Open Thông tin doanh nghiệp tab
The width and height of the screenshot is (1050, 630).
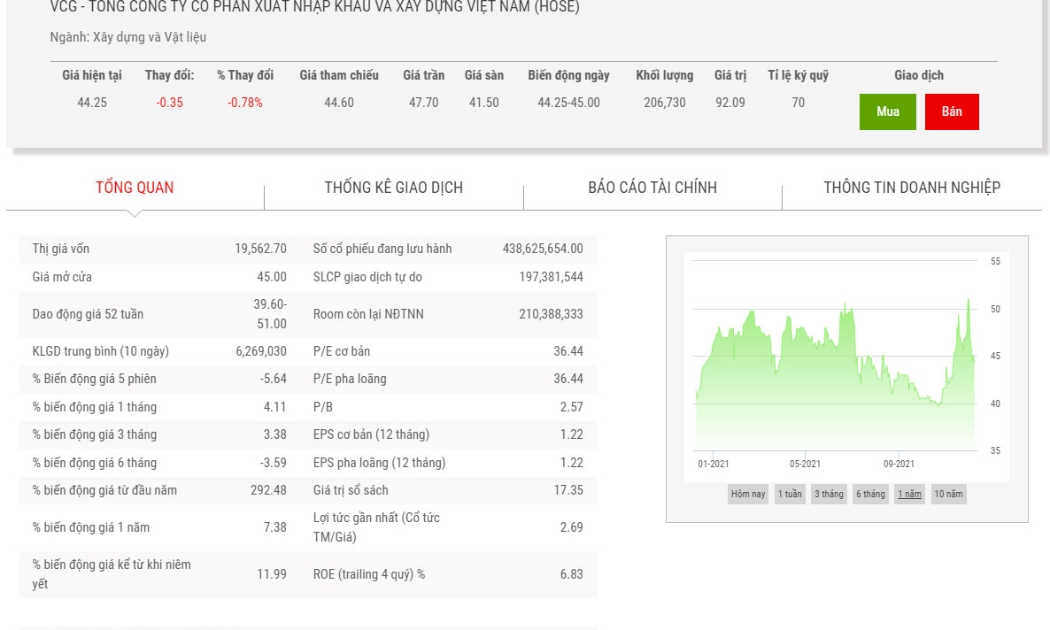tap(912, 187)
